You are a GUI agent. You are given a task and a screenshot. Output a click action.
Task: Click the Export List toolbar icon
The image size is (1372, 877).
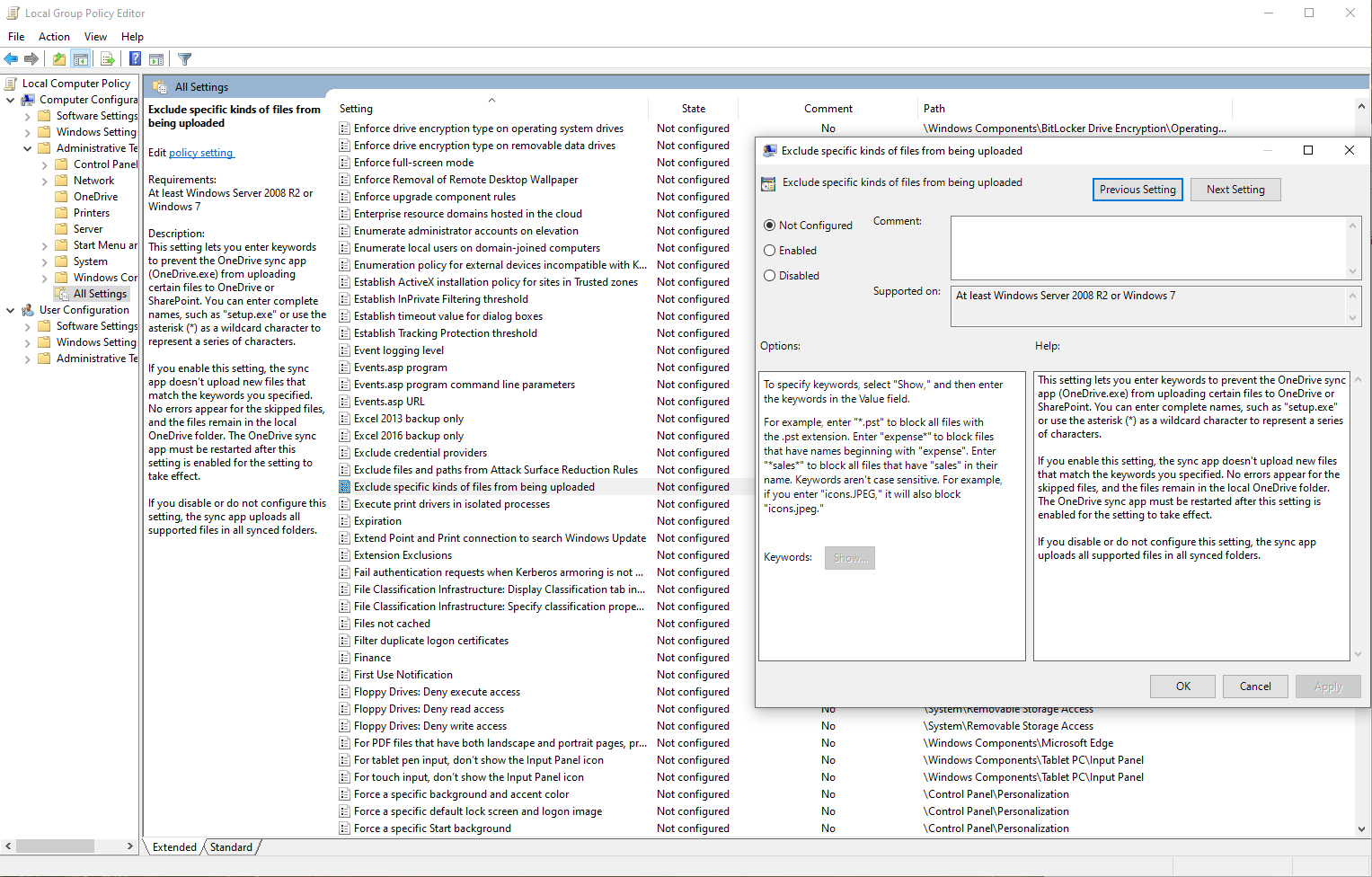[108, 59]
